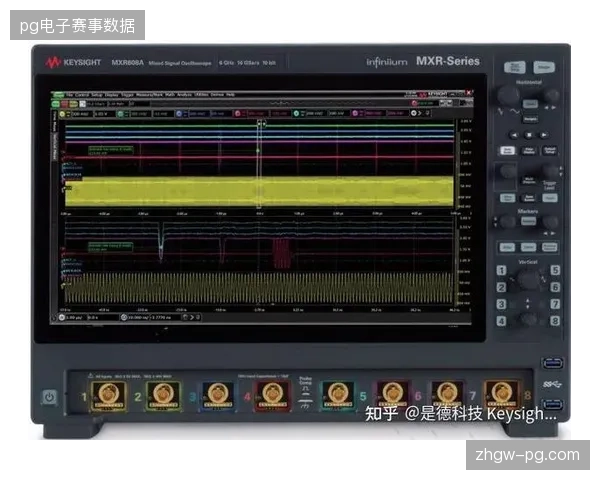The height and width of the screenshot is (480, 600).
Task: Push front-panel channel 8 button
Action: pos(555,321)
